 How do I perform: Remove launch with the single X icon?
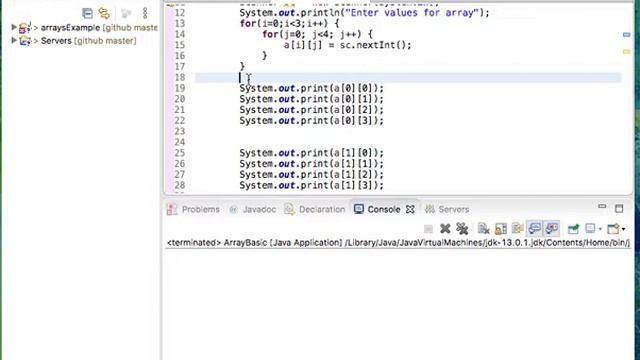point(445,229)
